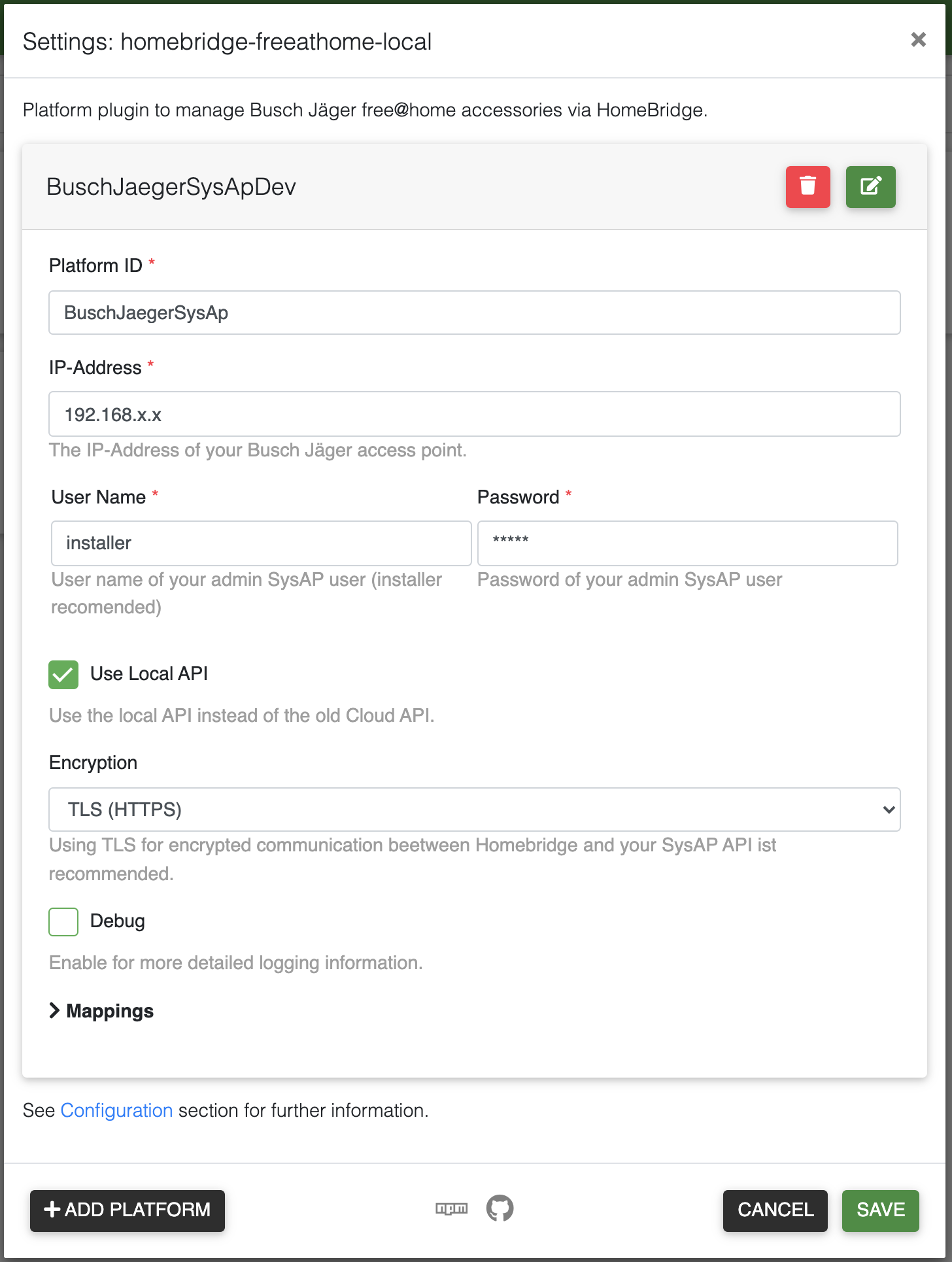
Task: Open the npm package page icon
Action: click(452, 1209)
